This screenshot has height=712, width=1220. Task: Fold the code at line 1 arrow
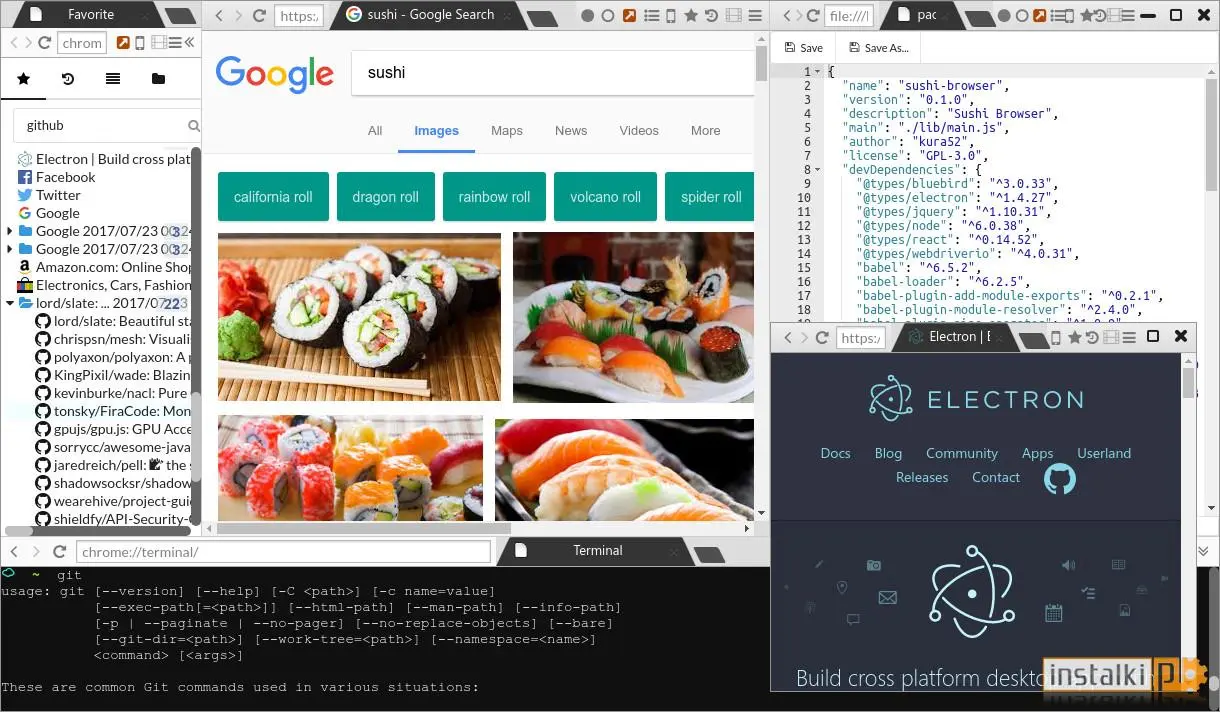820,72
